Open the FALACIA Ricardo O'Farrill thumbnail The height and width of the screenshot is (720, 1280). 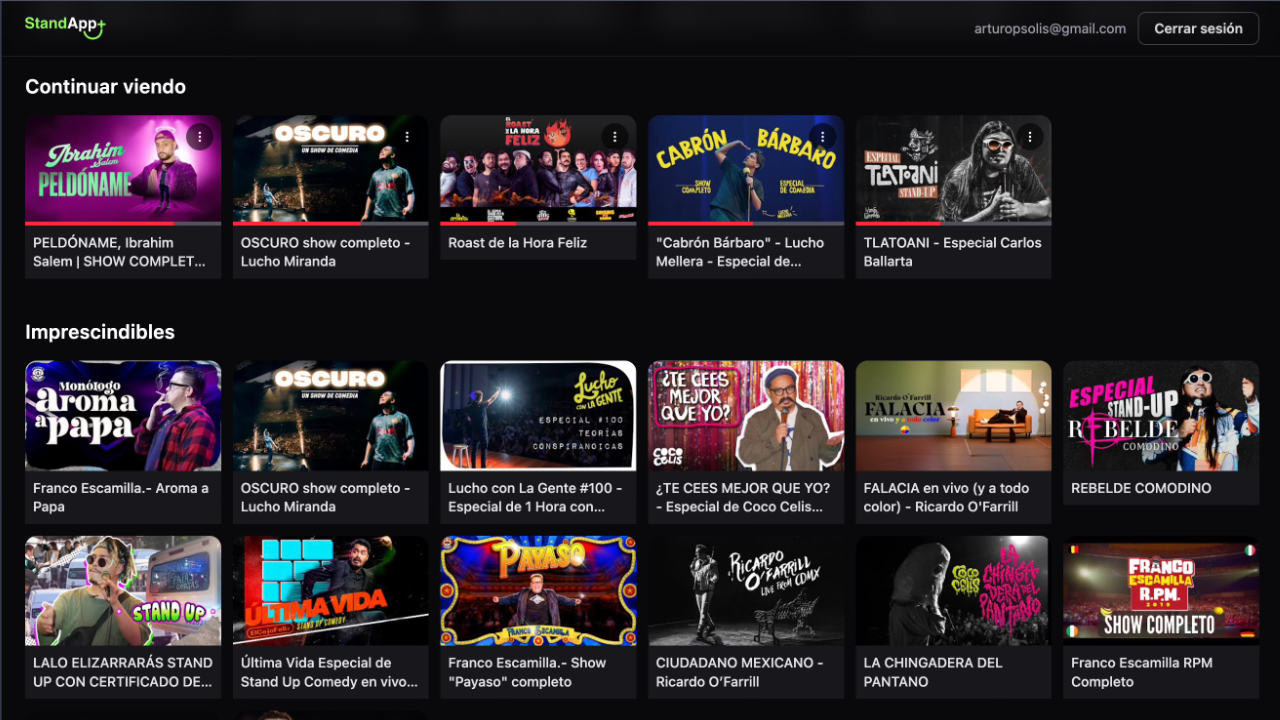point(953,416)
